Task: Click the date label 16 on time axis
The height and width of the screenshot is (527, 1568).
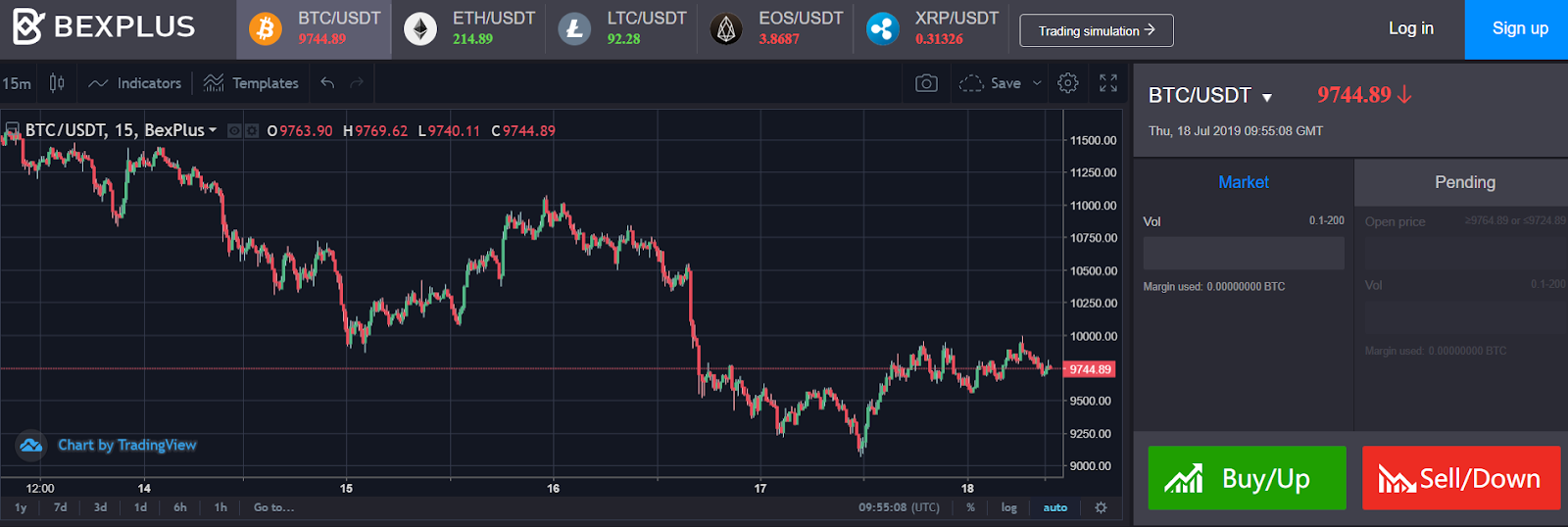Action: (x=554, y=488)
